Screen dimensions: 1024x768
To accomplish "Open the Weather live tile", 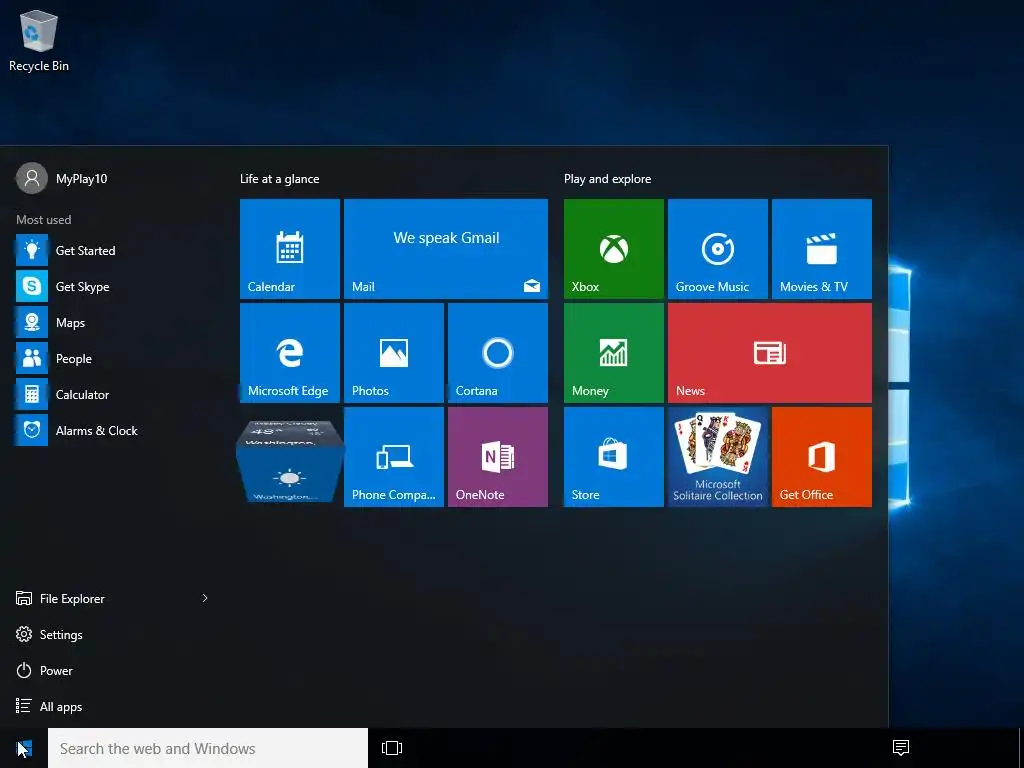I will [289, 461].
